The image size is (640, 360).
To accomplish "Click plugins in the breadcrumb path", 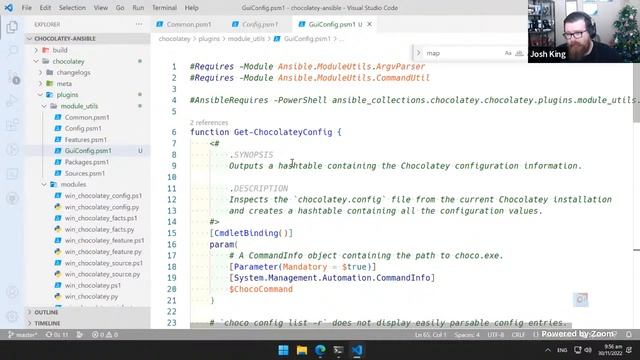I will [209, 39].
